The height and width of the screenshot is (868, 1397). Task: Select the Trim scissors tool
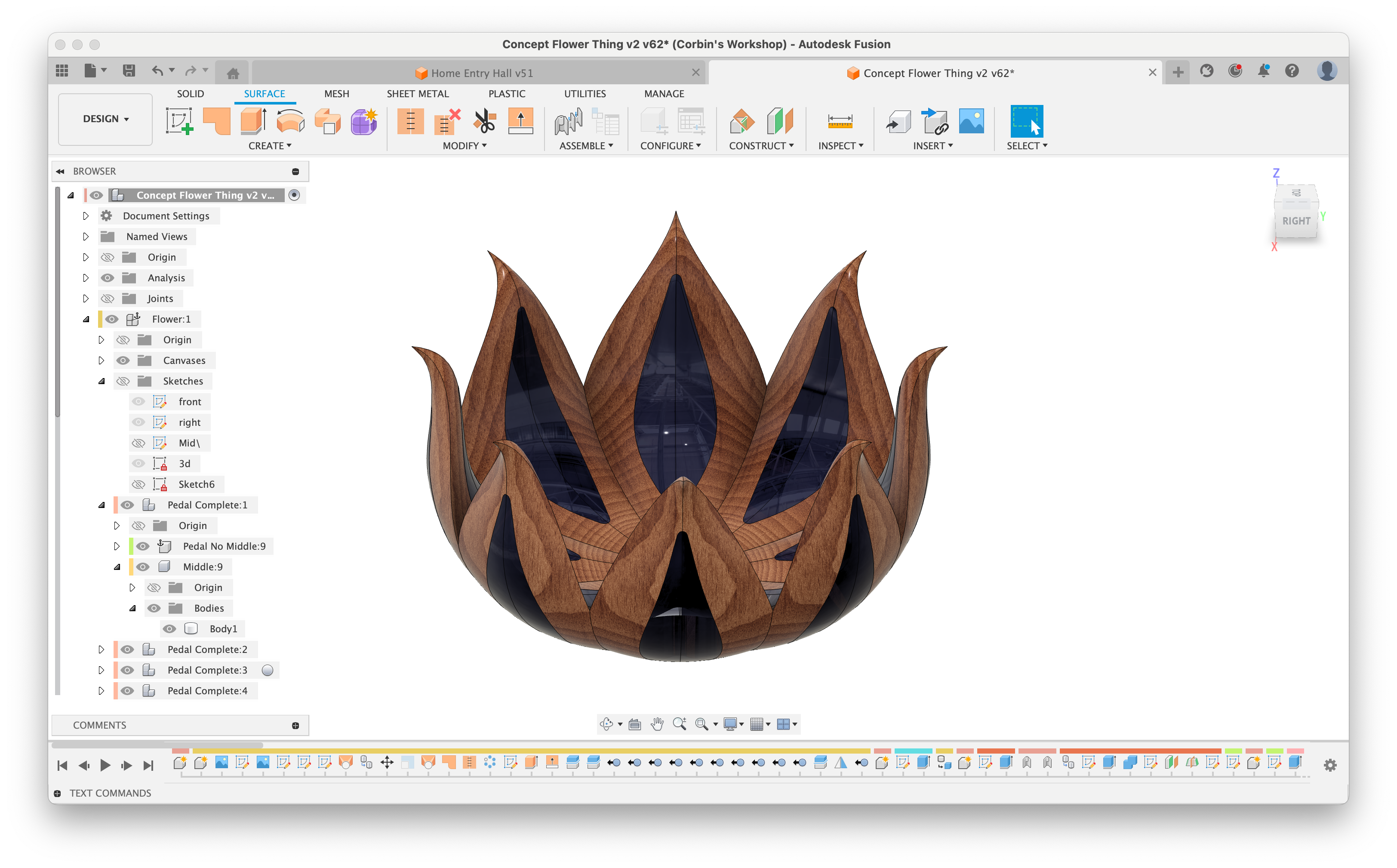[x=484, y=121]
